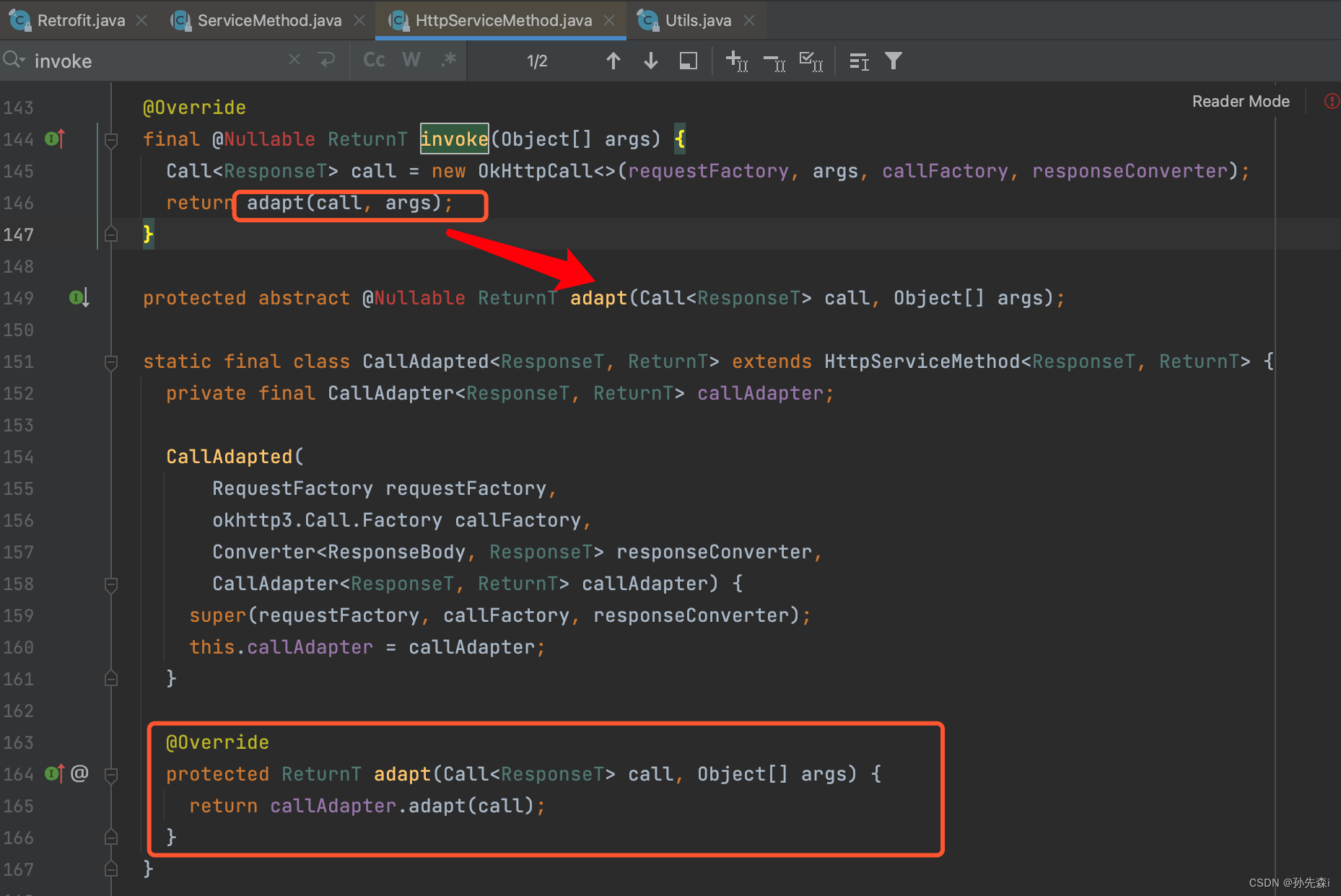
Task: Collapse adapt method fold at line 164
Action: coord(111,774)
